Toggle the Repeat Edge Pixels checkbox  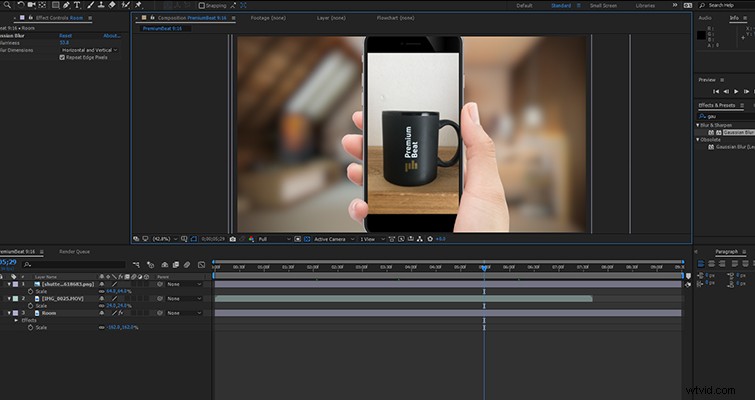(62, 57)
